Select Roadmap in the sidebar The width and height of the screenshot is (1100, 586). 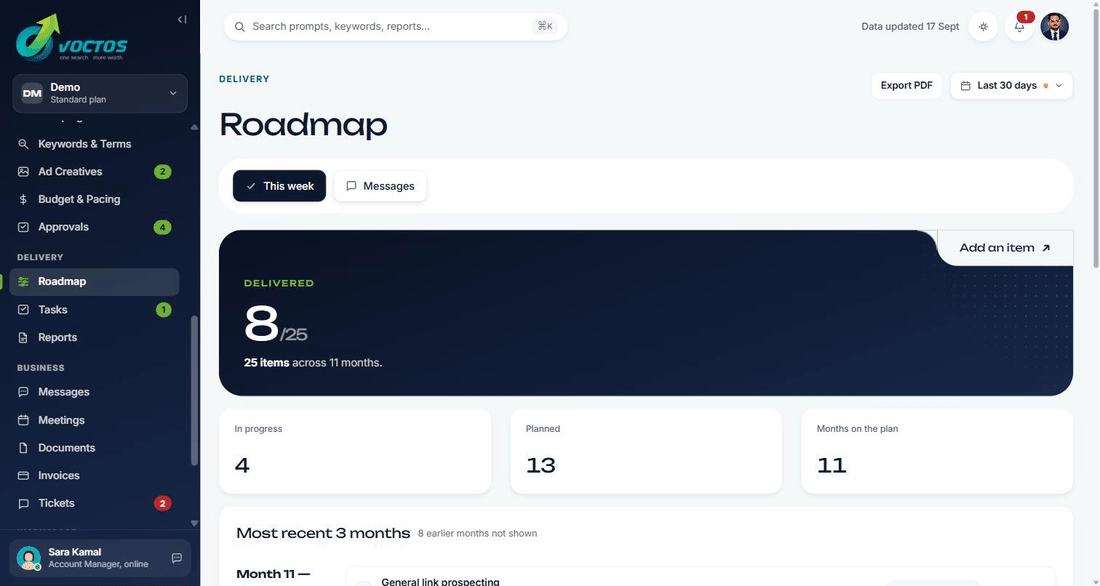(94, 281)
